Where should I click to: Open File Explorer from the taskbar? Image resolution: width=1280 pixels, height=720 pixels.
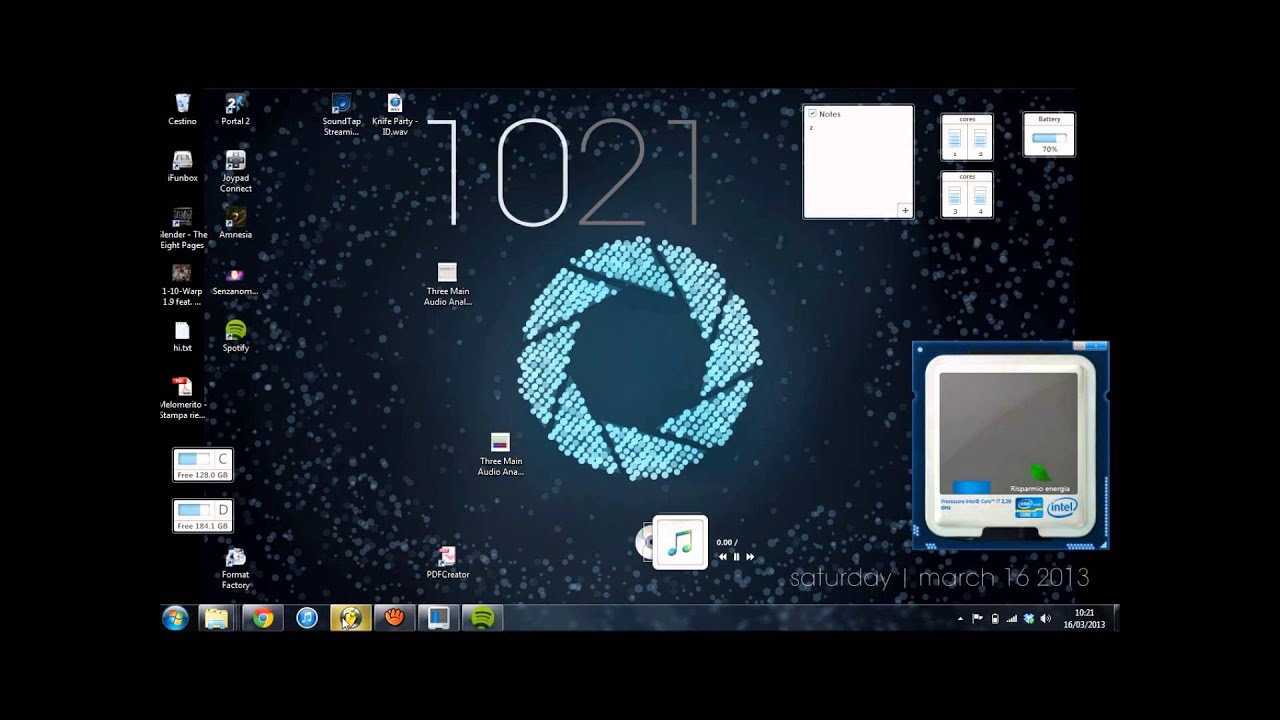click(x=217, y=619)
